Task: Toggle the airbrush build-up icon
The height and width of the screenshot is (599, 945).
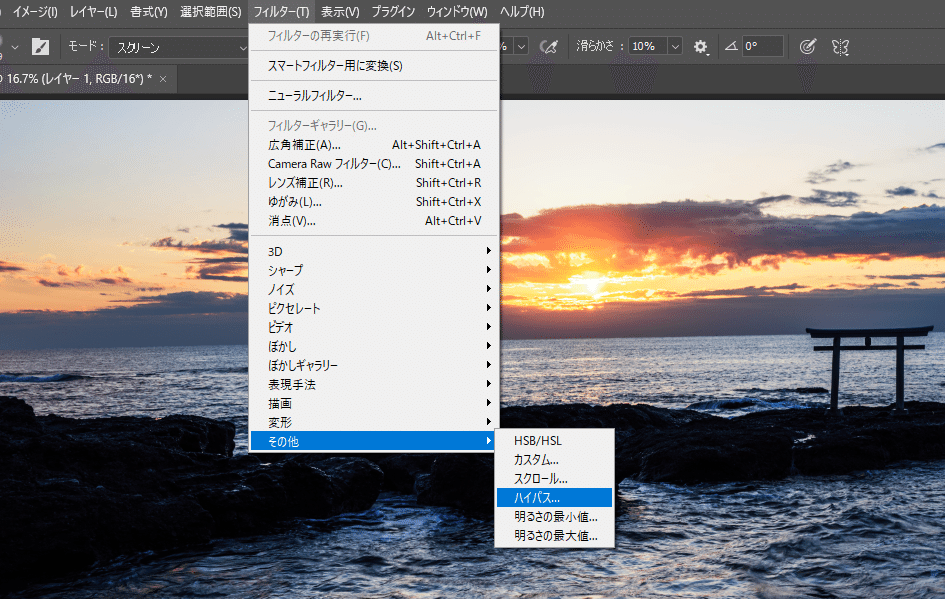Action: point(548,46)
